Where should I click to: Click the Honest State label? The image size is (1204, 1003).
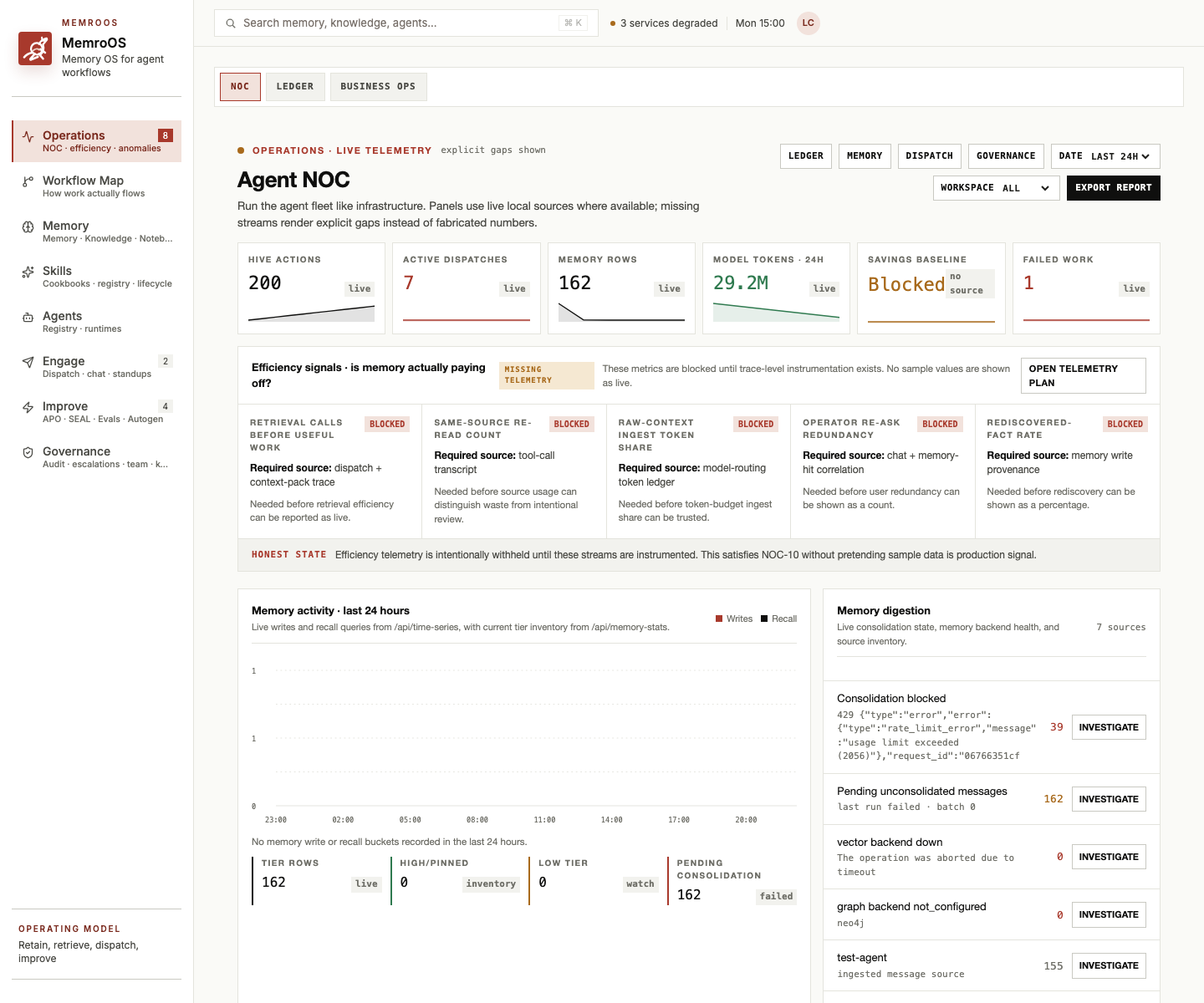(288, 555)
